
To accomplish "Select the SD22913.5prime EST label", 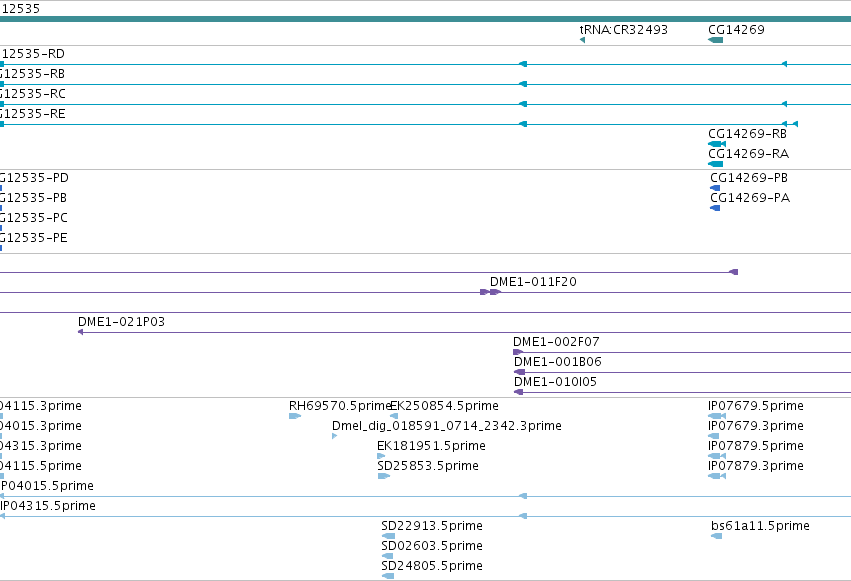I will click(432, 526).
